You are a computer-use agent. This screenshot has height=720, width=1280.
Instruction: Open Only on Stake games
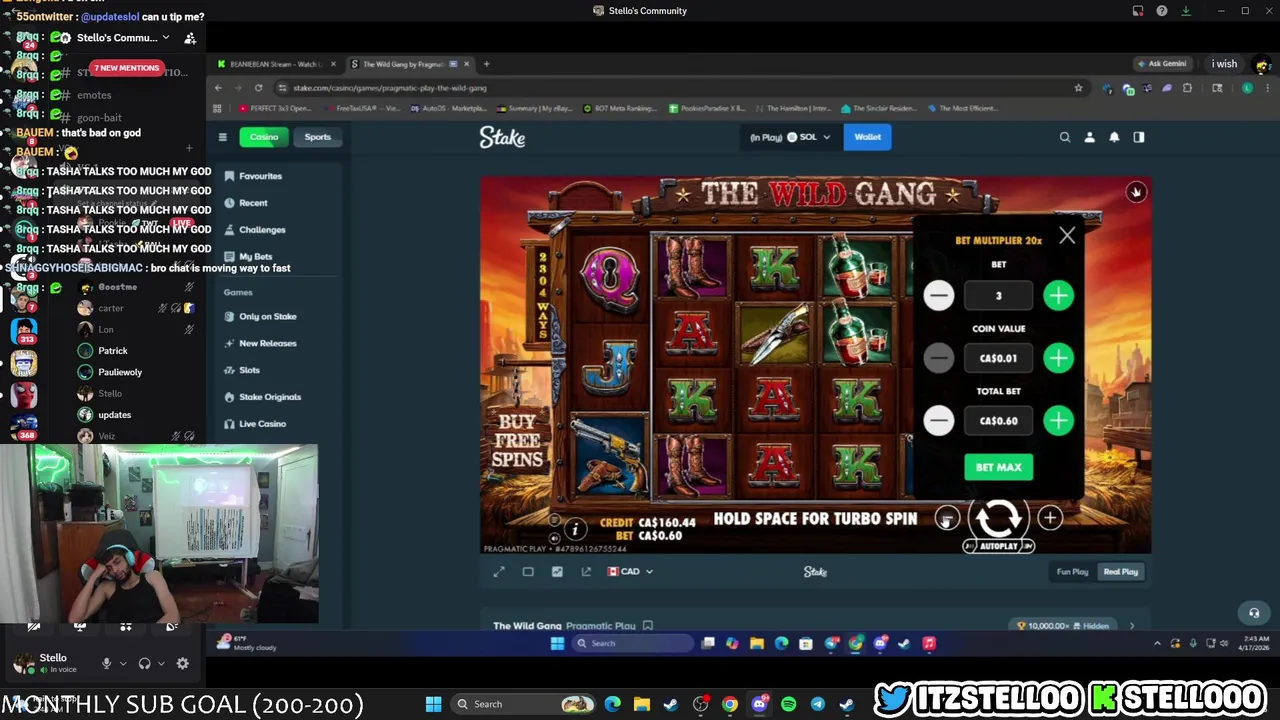pos(267,316)
